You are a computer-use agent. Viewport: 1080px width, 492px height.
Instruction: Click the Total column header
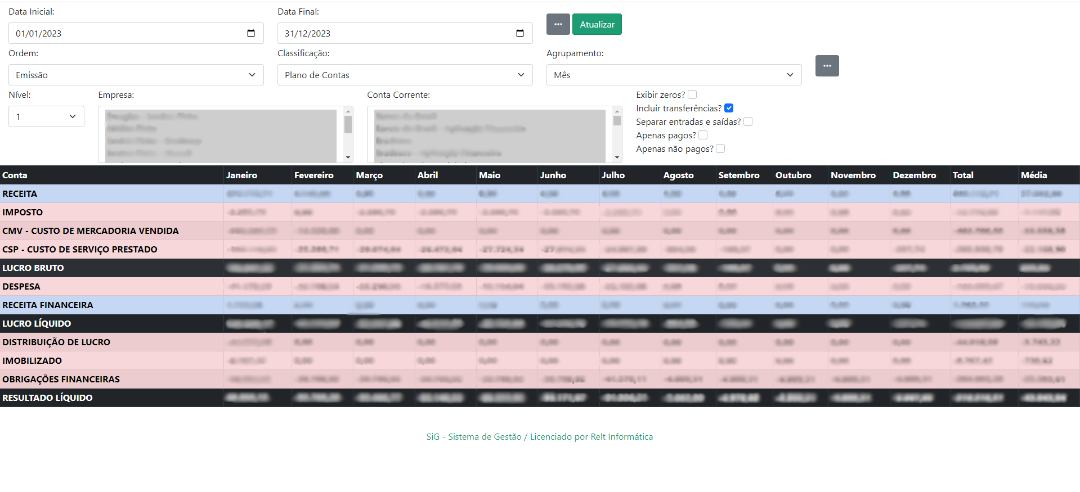click(963, 175)
